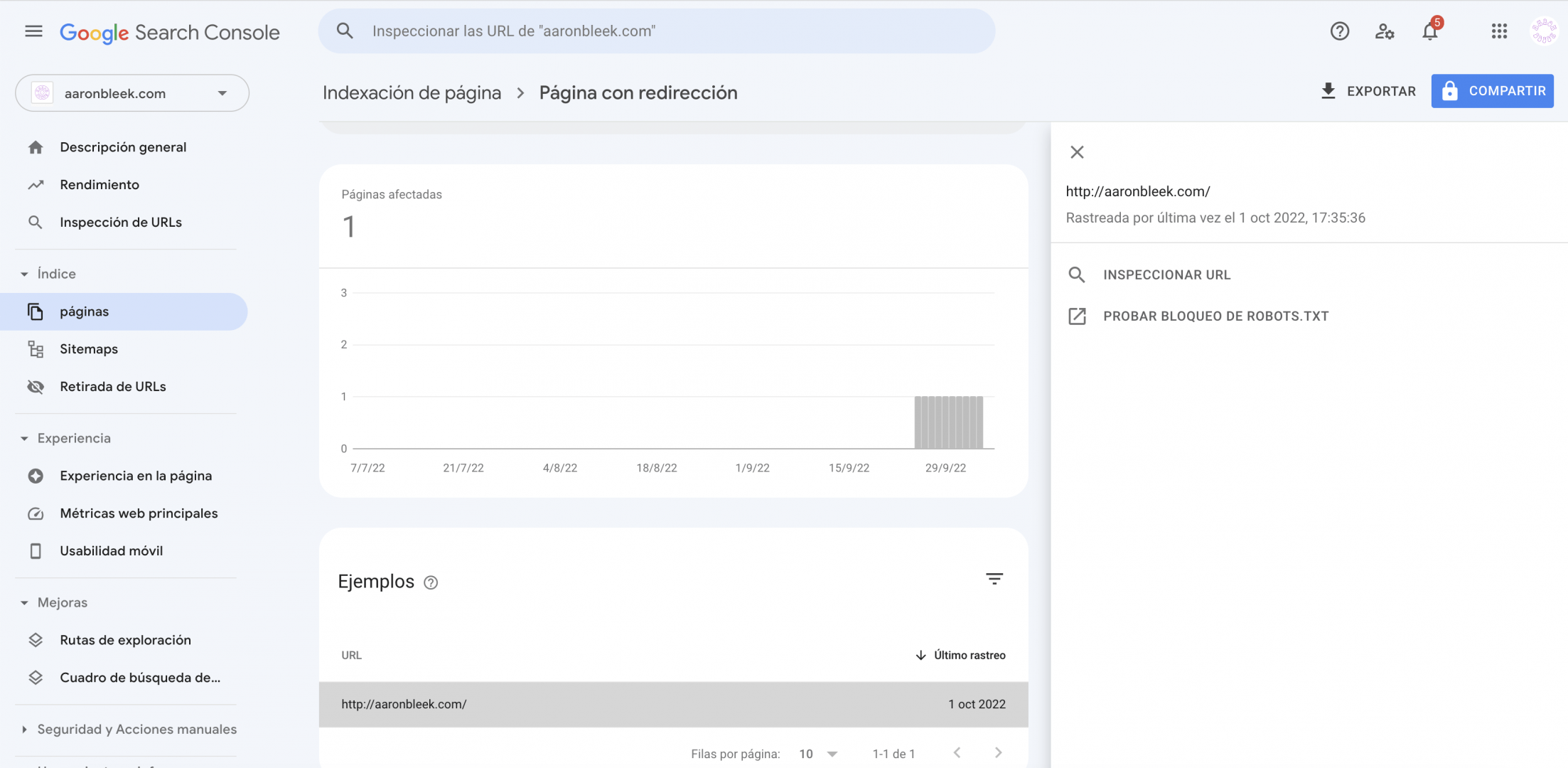Click the help icon beside Ejemplos
1568x768 pixels.
coord(431,582)
